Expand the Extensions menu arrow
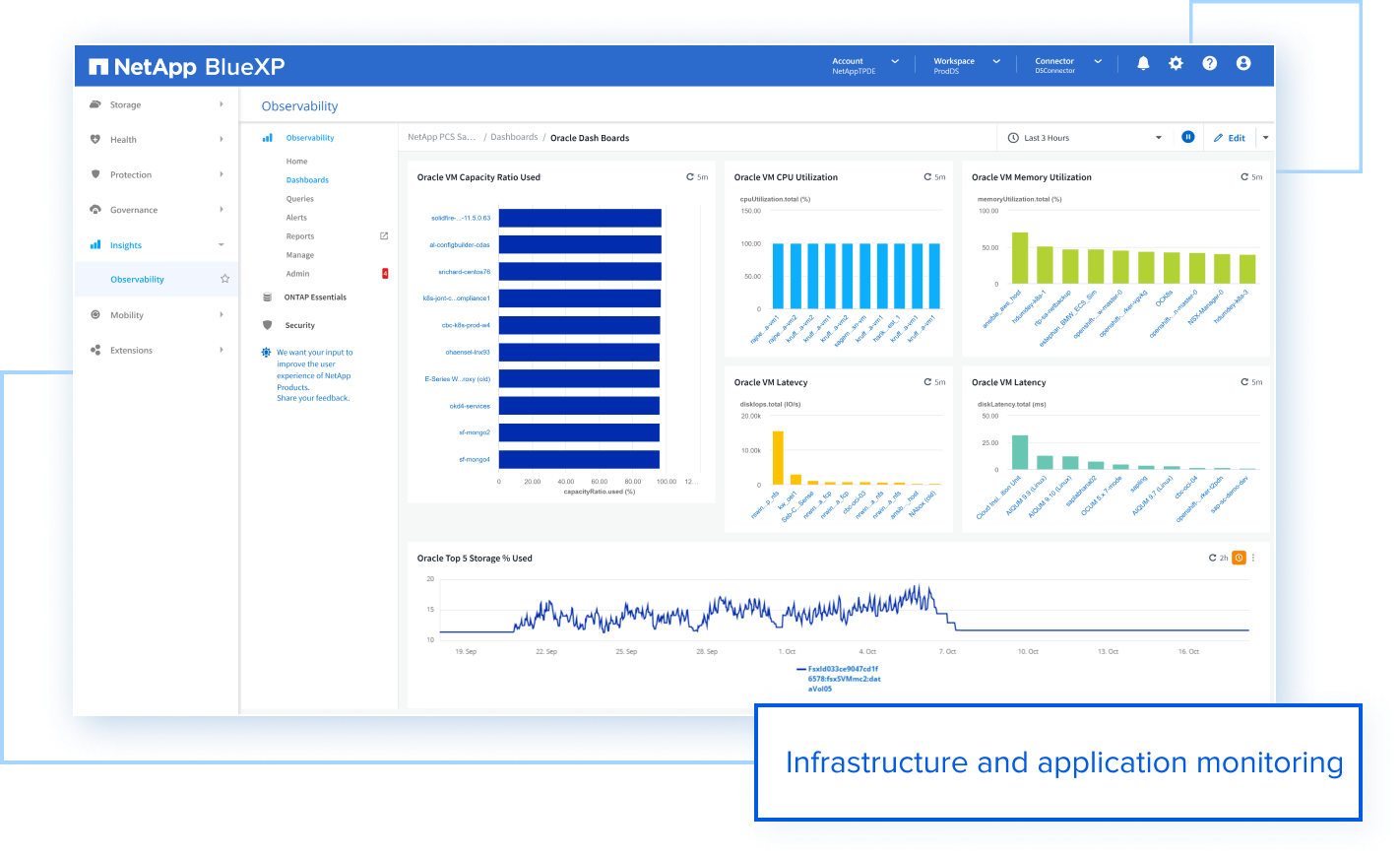 pos(222,350)
